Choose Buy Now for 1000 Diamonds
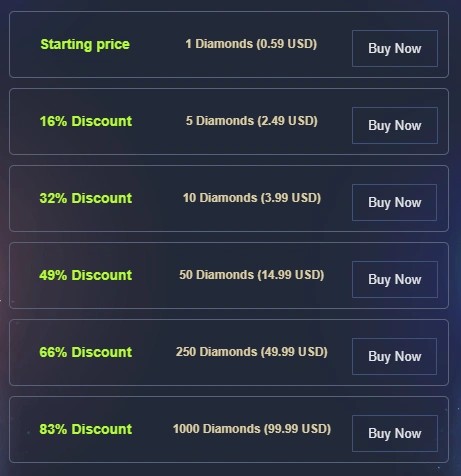The width and height of the screenshot is (461, 476). point(395,434)
